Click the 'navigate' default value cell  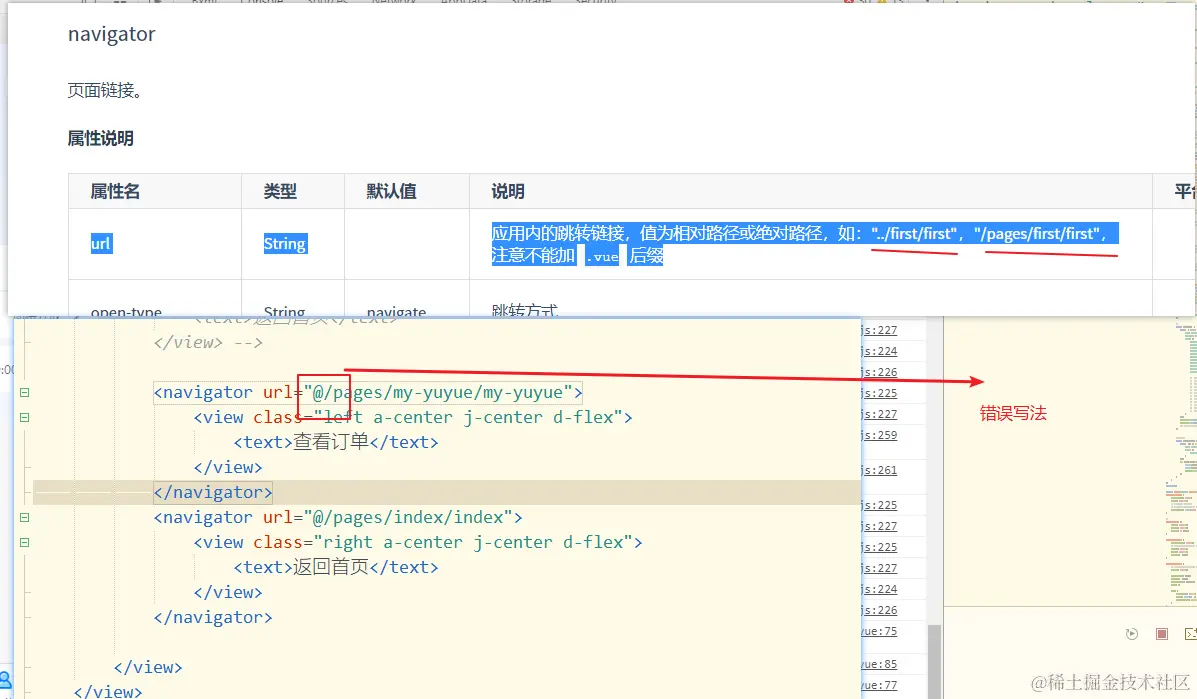coord(396,311)
